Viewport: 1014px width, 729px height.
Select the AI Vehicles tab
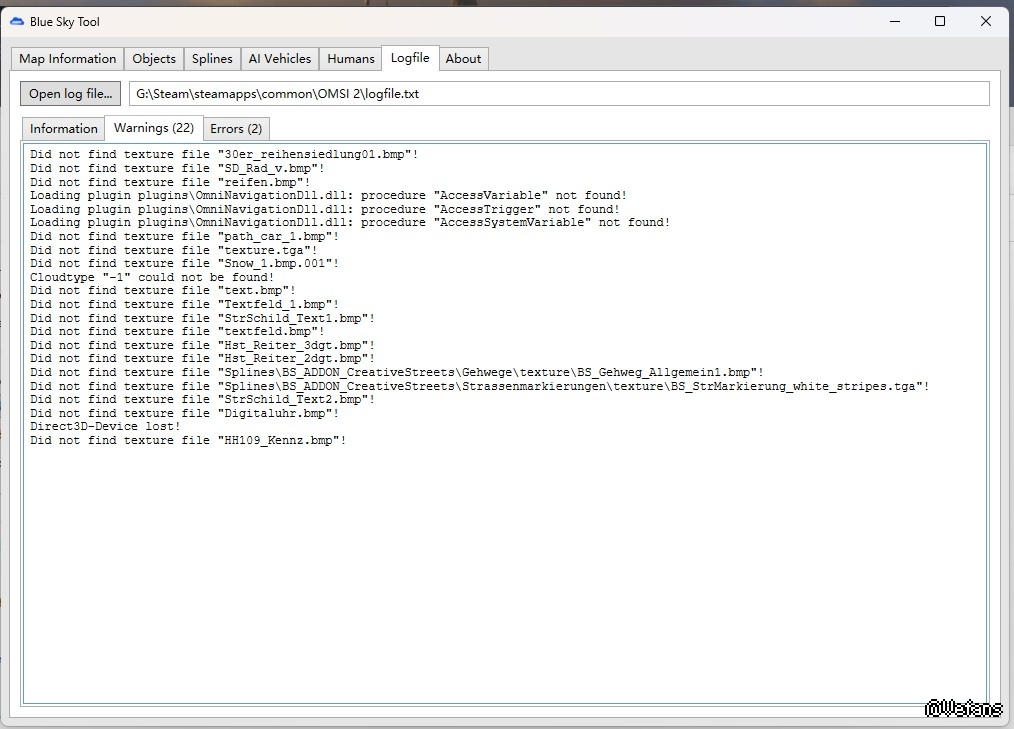pos(280,59)
